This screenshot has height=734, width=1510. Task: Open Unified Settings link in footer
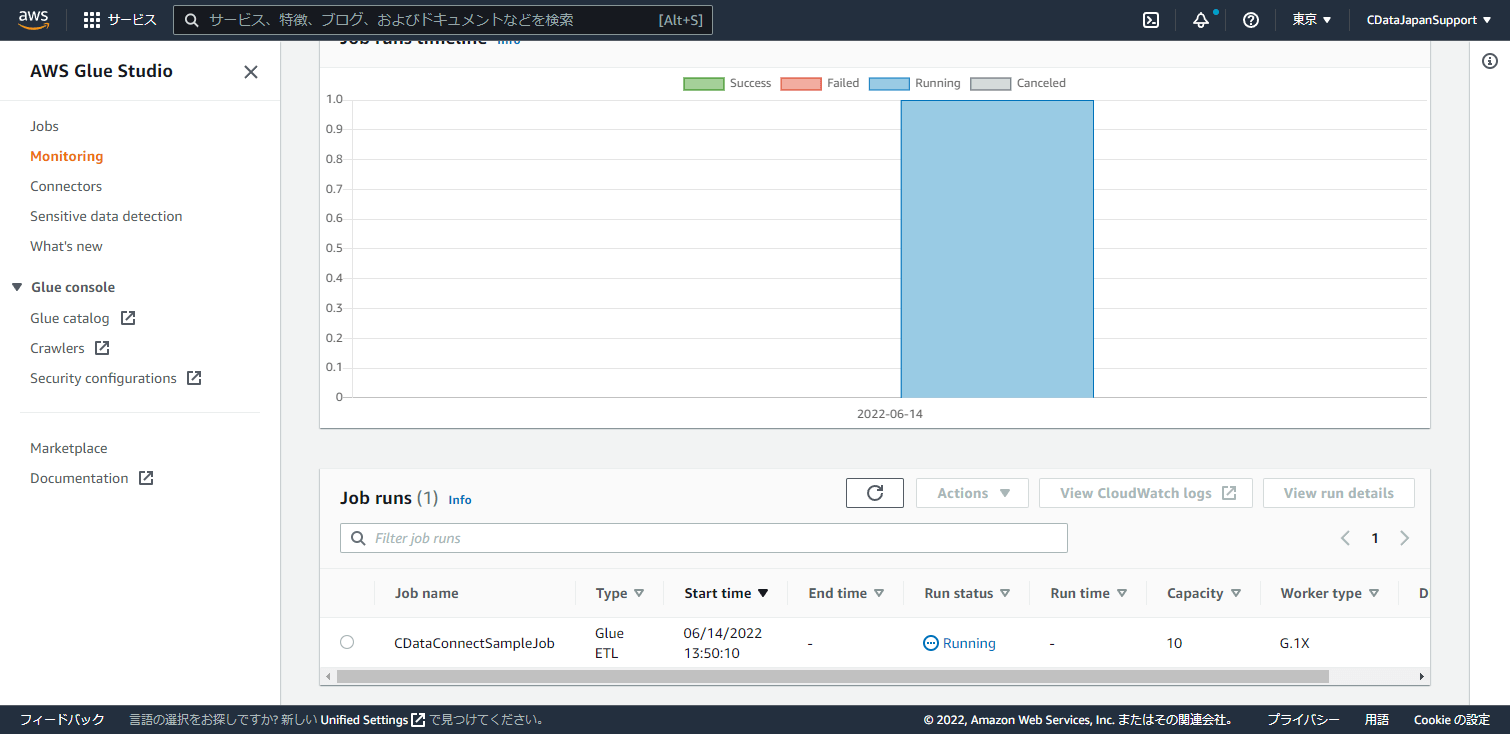pos(373,719)
